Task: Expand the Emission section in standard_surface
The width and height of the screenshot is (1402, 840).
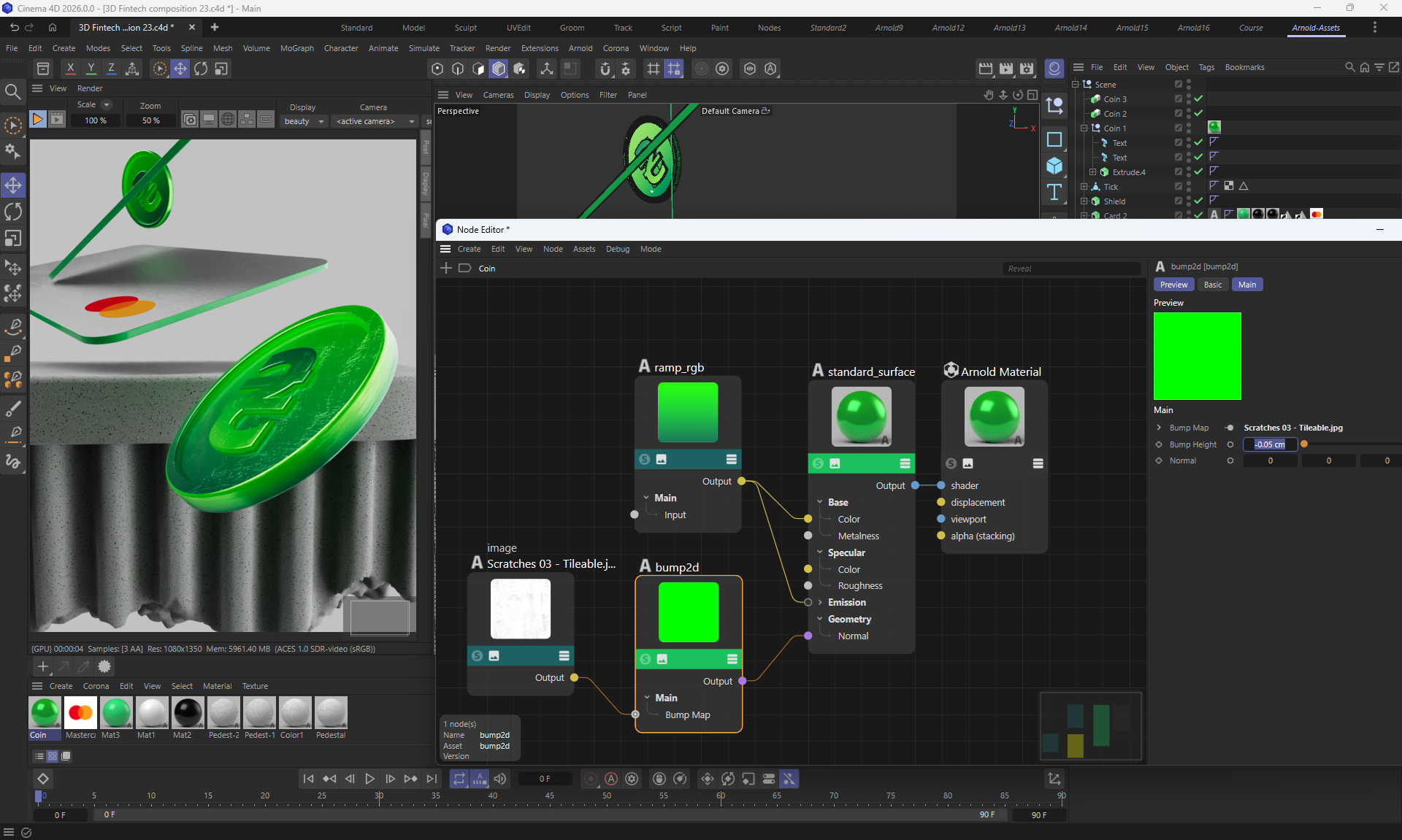Action: [x=820, y=602]
